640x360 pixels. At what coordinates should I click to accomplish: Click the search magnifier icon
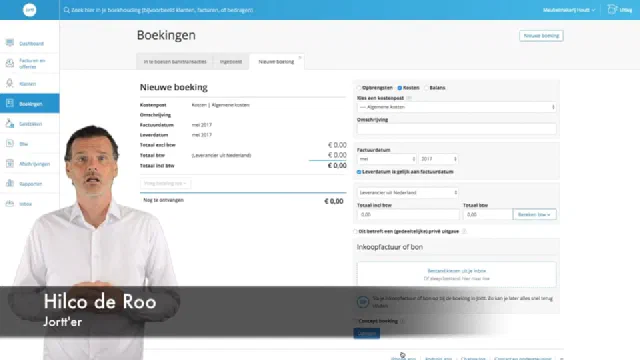[x=67, y=10]
